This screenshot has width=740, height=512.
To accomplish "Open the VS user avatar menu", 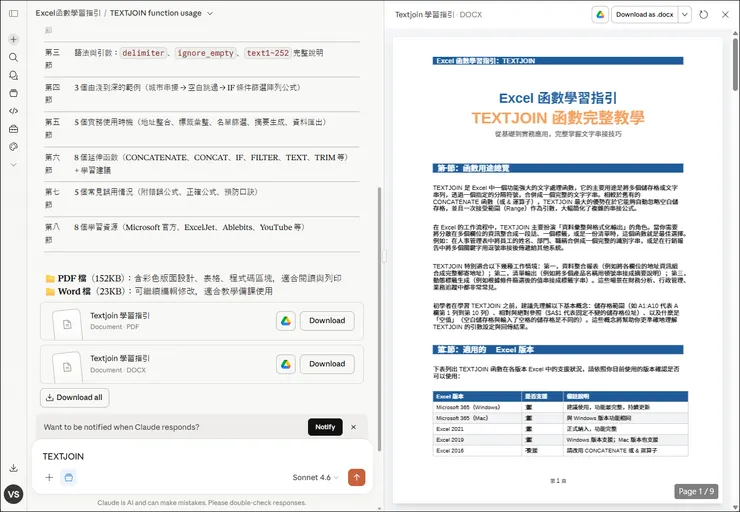I will coord(13,494).
